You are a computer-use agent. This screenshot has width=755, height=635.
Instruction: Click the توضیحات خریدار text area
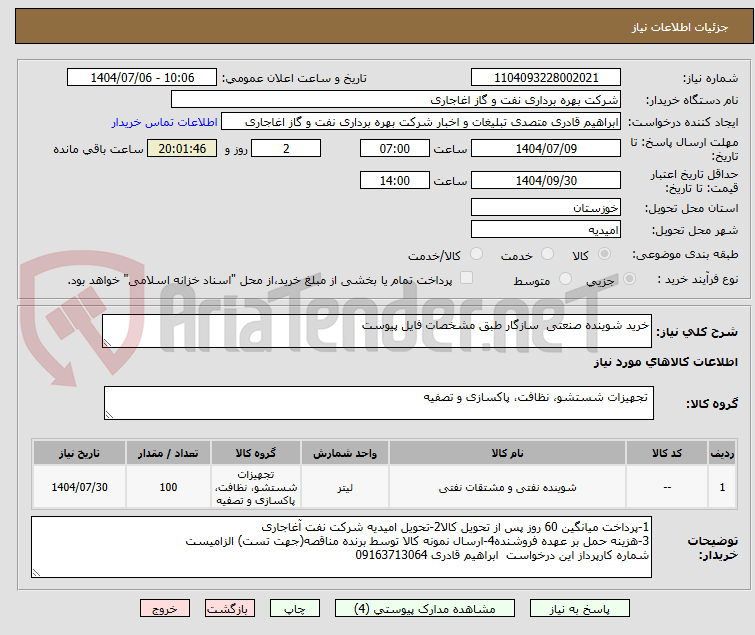(x=341, y=547)
